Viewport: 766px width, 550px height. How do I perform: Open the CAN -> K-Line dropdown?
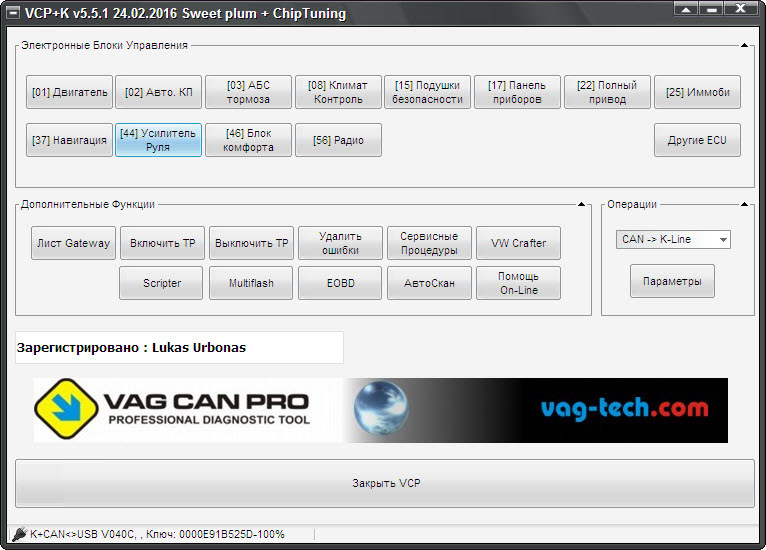pos(673,239)
